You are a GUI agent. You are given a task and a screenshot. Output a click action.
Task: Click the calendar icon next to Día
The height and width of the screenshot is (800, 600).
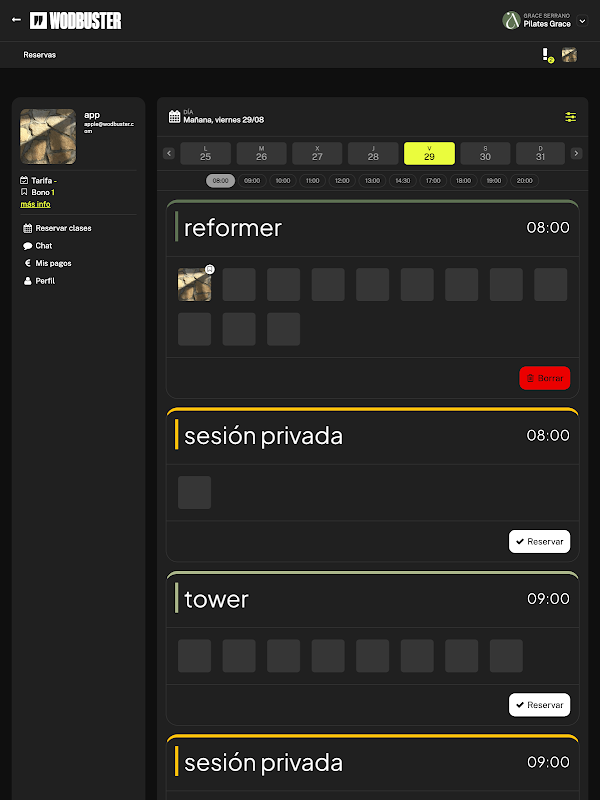tap(174, 116)
